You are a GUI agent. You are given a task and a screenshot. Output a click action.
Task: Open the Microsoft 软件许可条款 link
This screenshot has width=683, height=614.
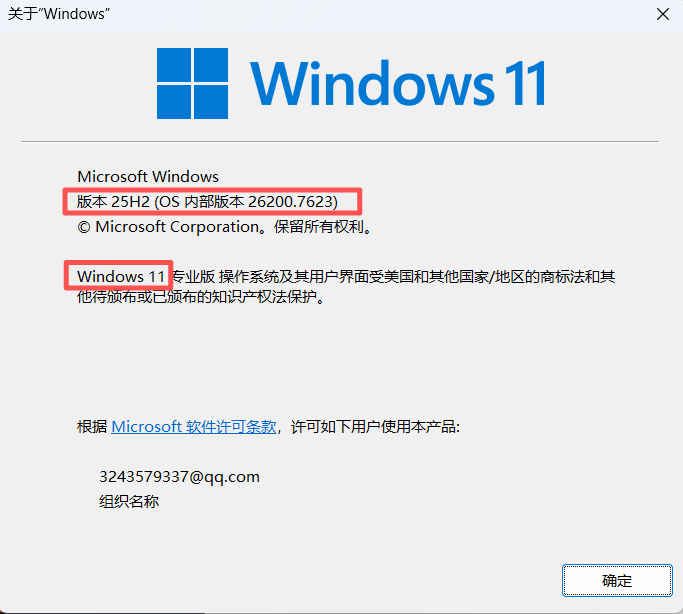click(x=194, y=426)
